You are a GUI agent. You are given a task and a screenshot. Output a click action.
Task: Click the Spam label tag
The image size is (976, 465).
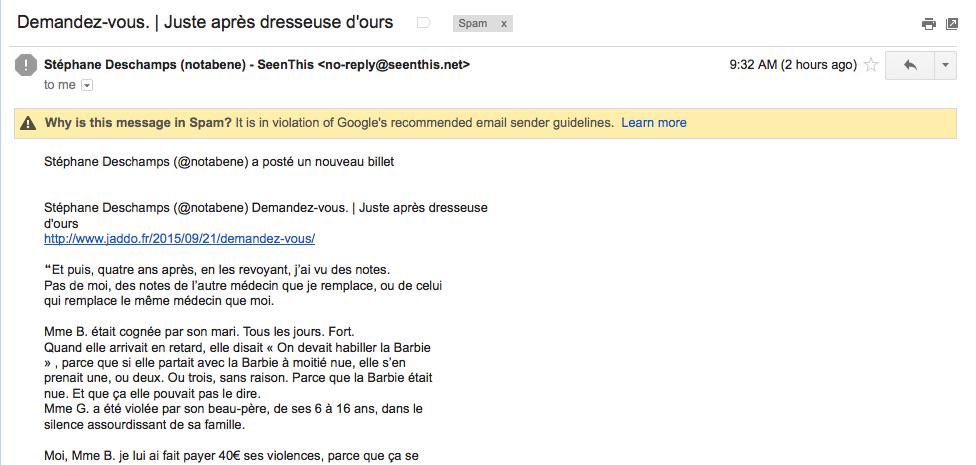pos(472,24)
